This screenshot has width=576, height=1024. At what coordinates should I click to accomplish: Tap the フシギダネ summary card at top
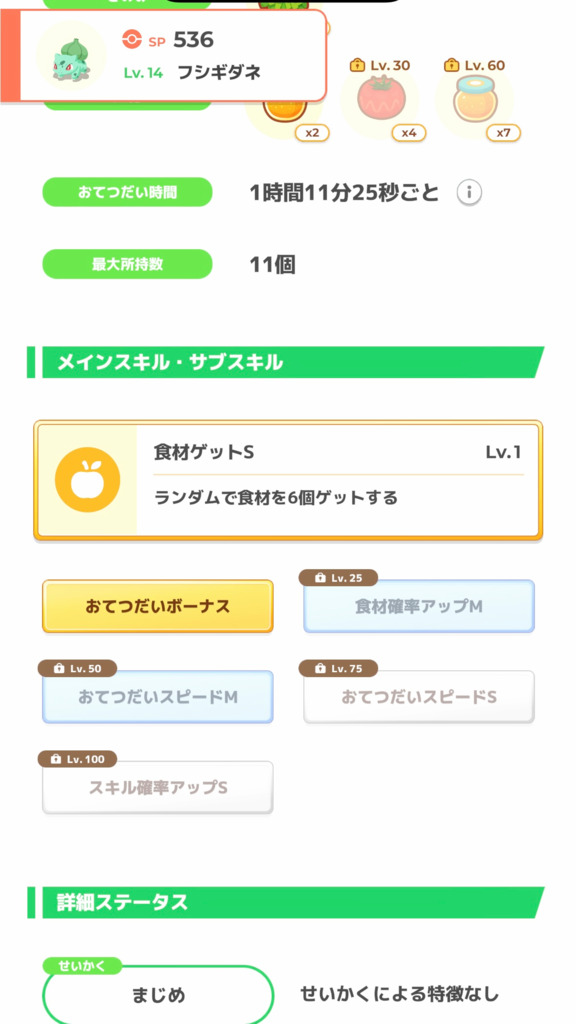(163, 56)
